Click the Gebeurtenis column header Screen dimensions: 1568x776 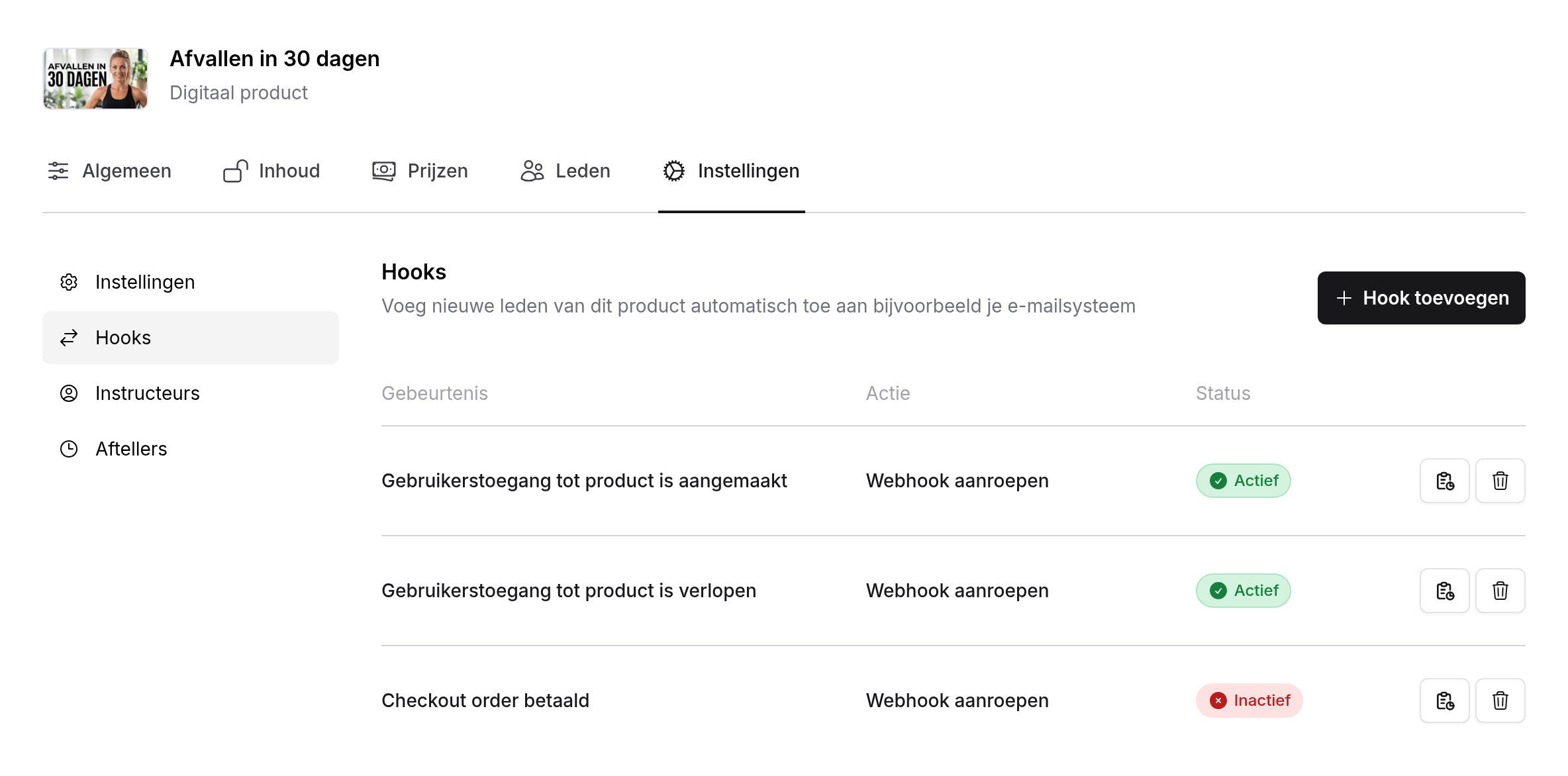click(434, 393)
